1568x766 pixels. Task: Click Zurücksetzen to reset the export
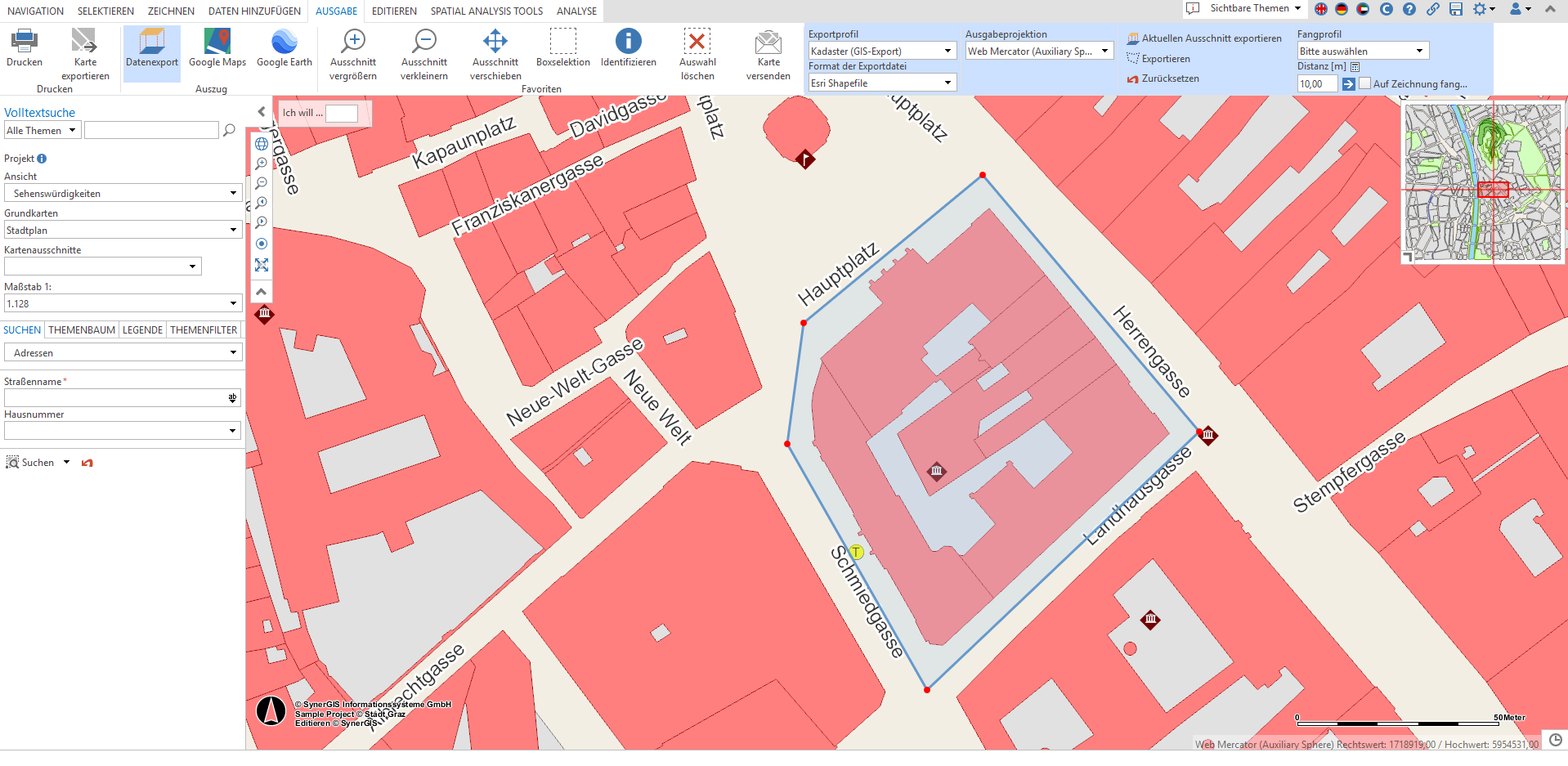[1167, 78]
